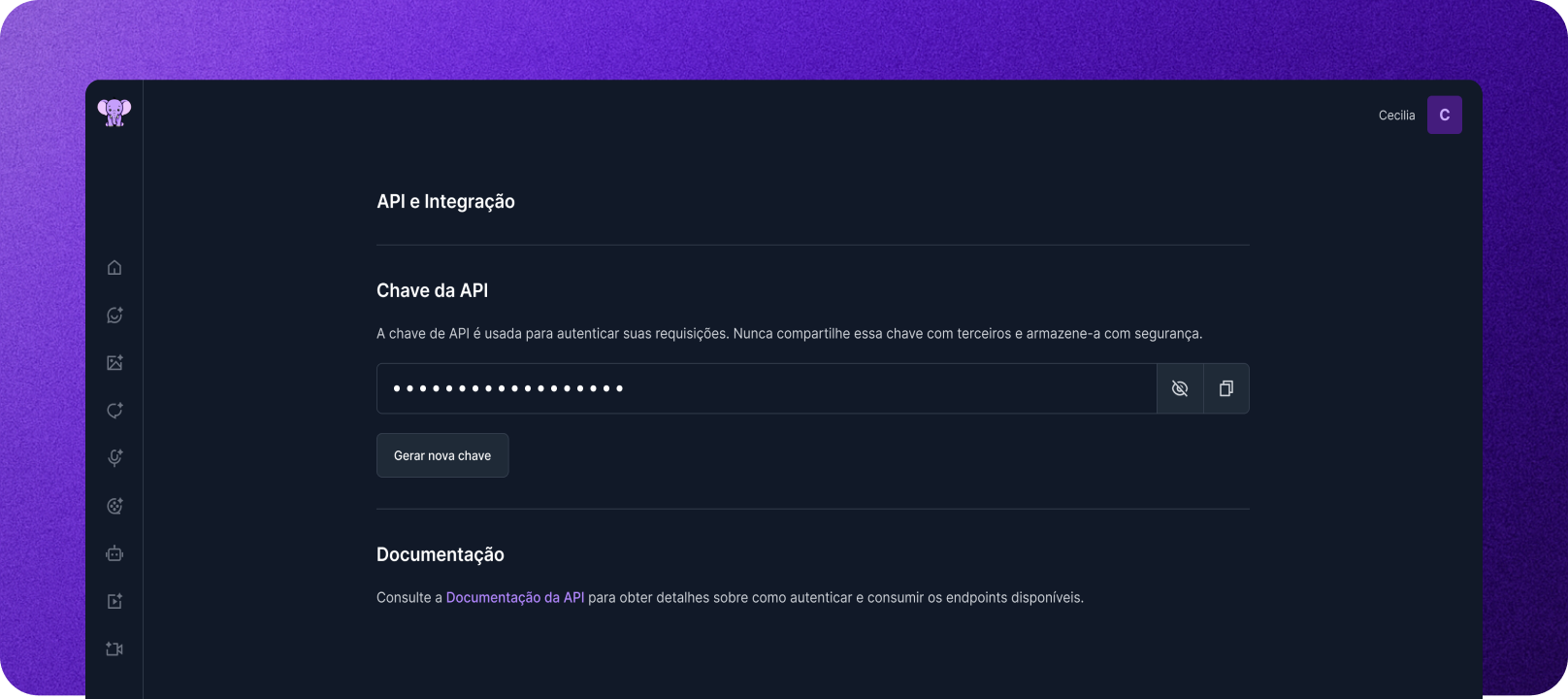Viewport: 1568px width, 699px height.
Task: Copy the API key to clipboard
Action: (x=1226, y=388)
